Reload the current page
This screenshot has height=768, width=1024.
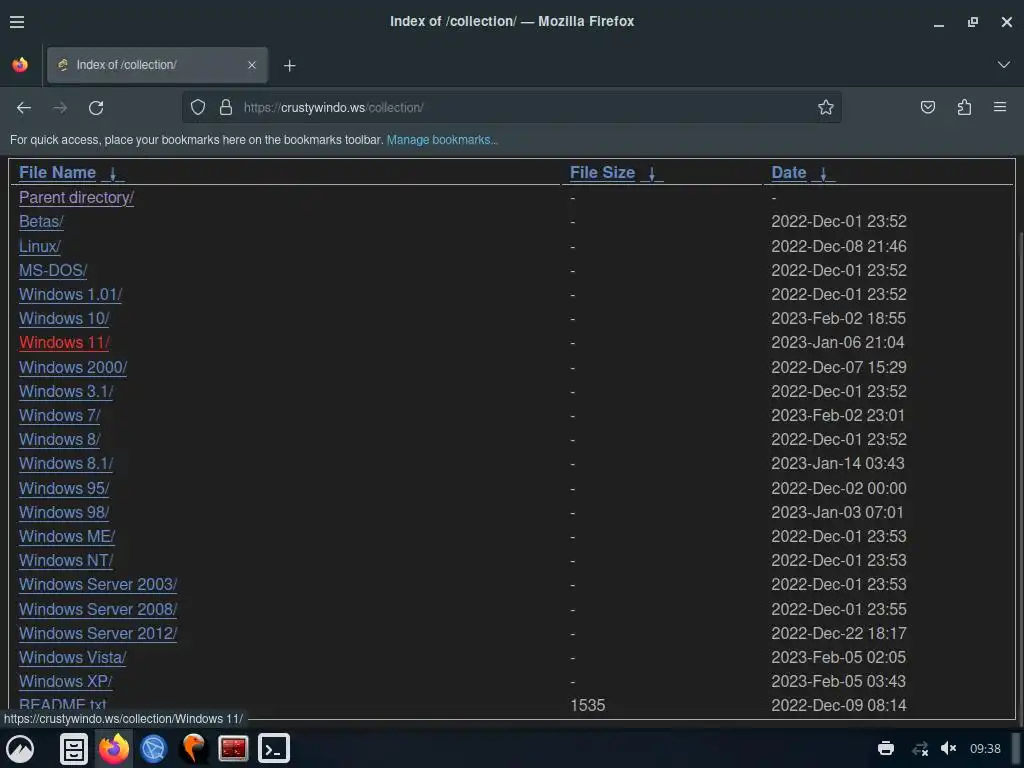[x=96, y=108]
